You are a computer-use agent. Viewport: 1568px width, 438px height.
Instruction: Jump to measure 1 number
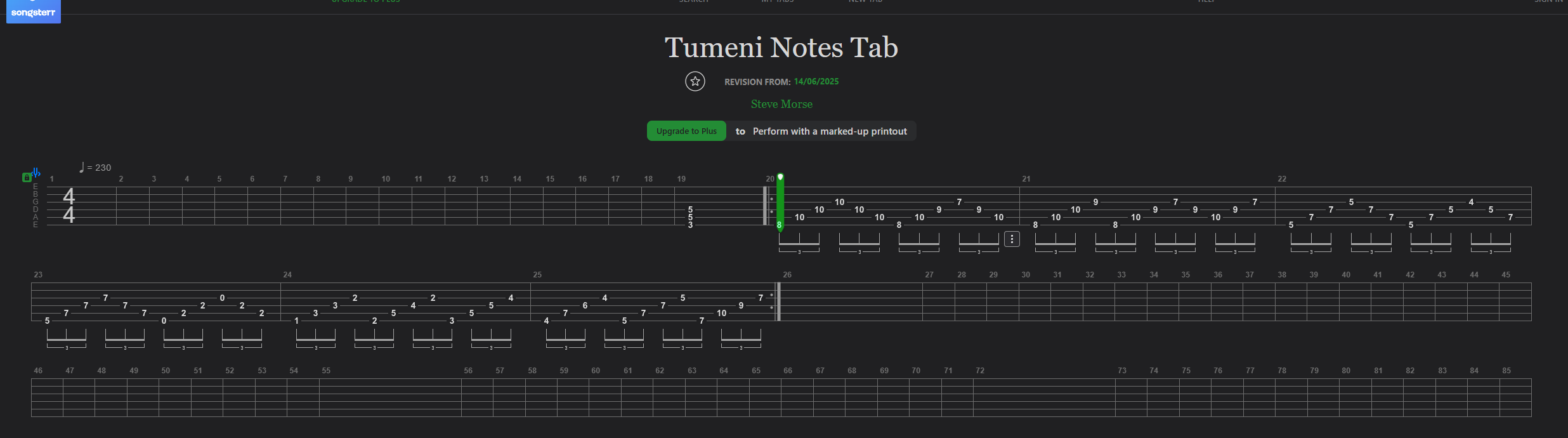point(52,179)
